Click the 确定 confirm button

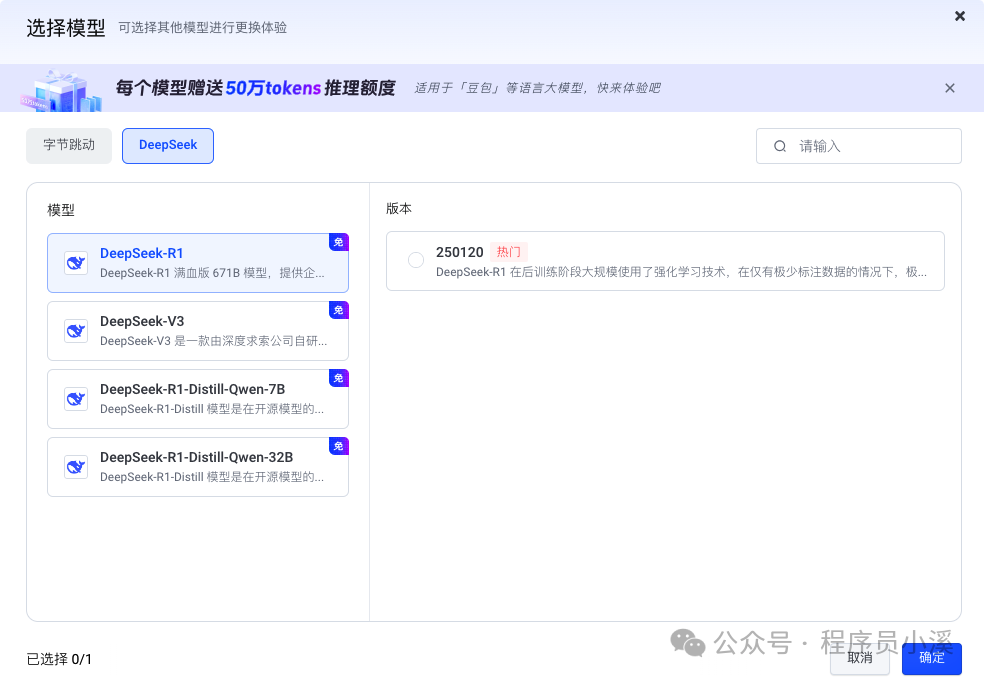click(931, 658)
